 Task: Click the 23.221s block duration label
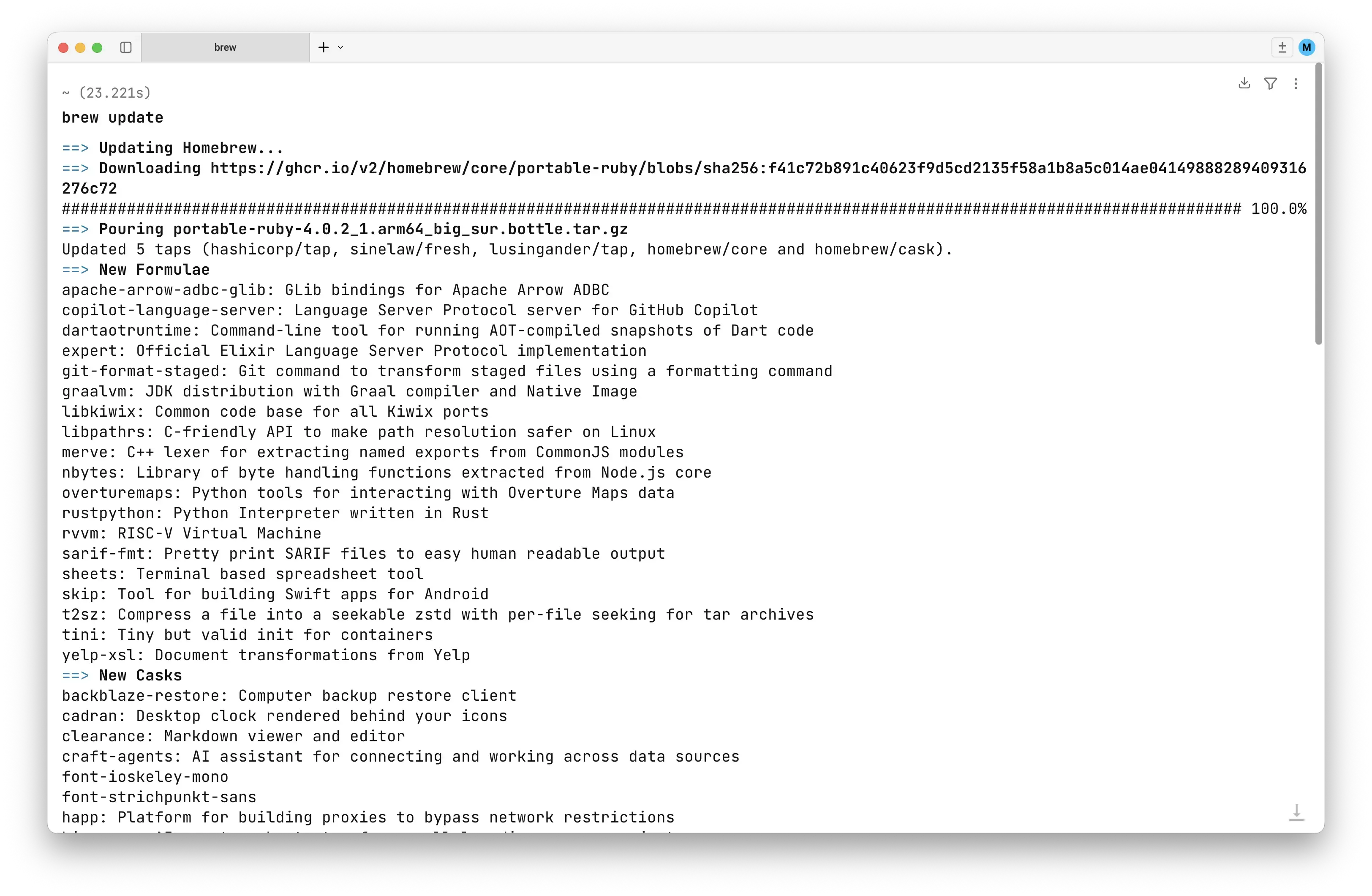tap(115, 93)
